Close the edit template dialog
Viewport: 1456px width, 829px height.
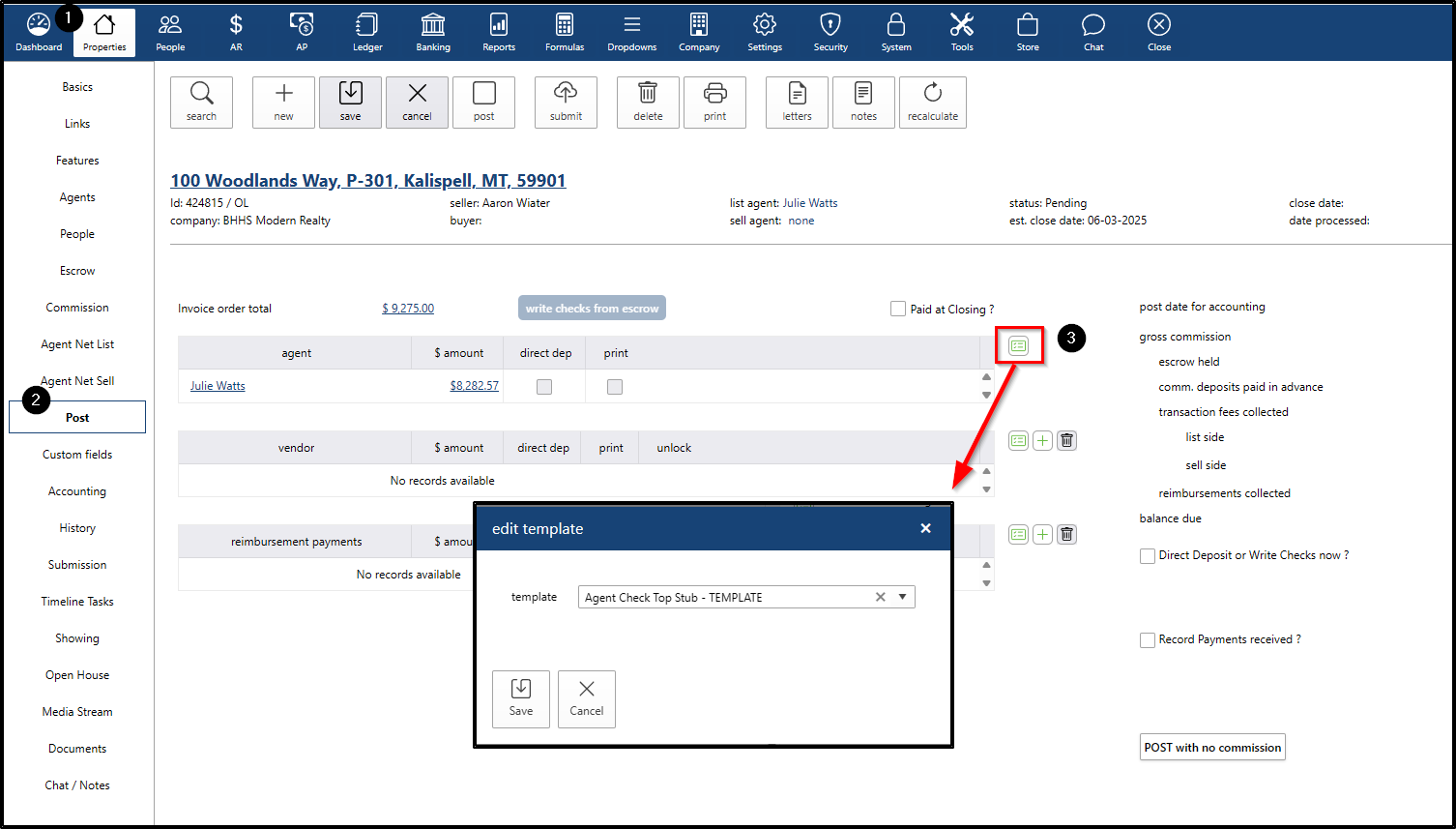tap(925, 528)
